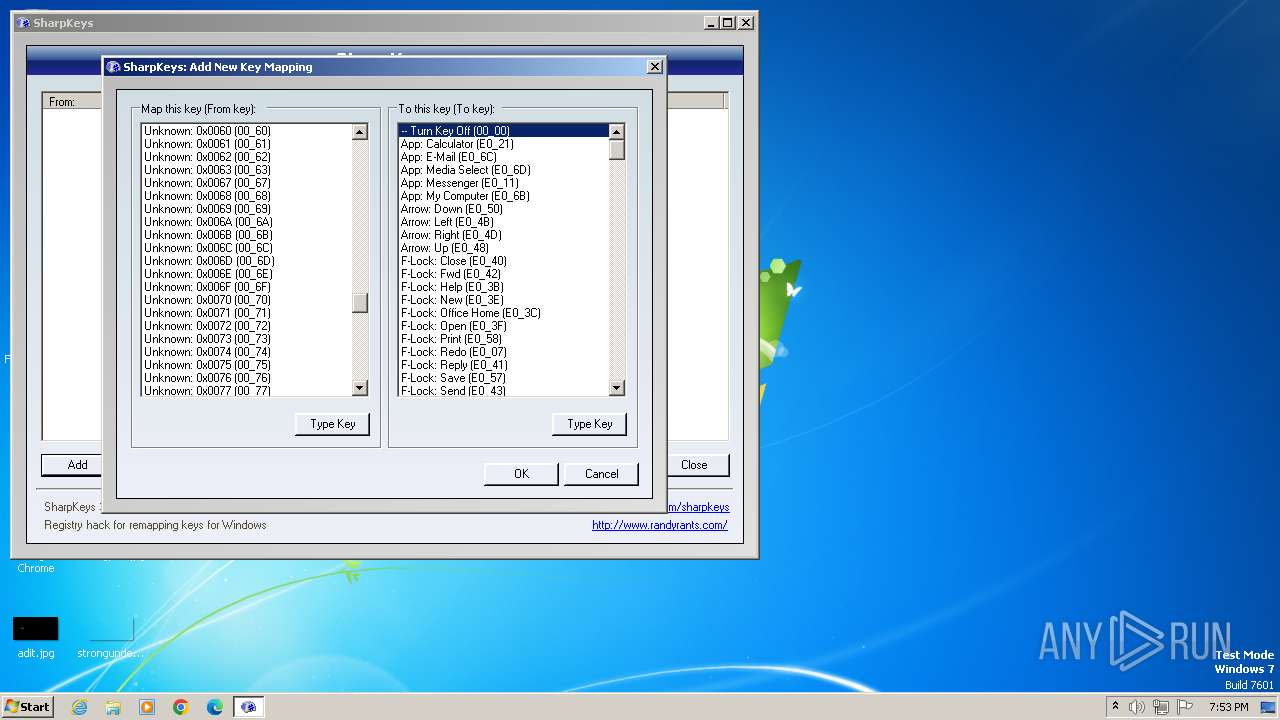Select F-Lock: Save (E0_57)
This screenshot has height=720, width=1280.
(503, 378)
